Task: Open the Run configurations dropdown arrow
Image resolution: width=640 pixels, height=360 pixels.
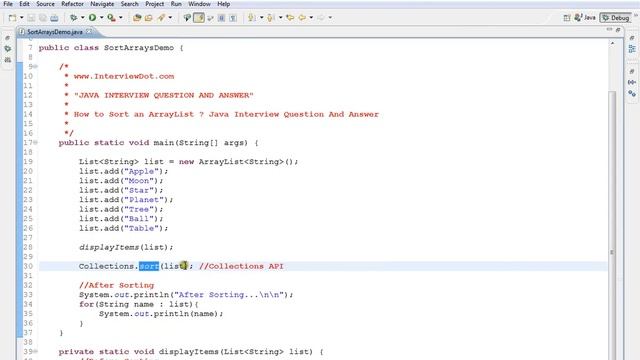Action: pos(101,18)
